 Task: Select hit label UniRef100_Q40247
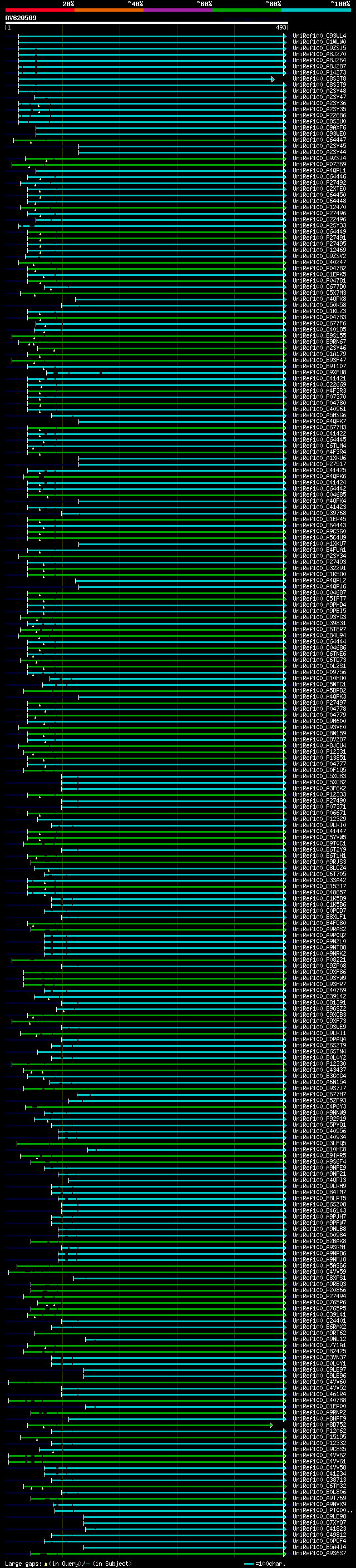point(319,263)
